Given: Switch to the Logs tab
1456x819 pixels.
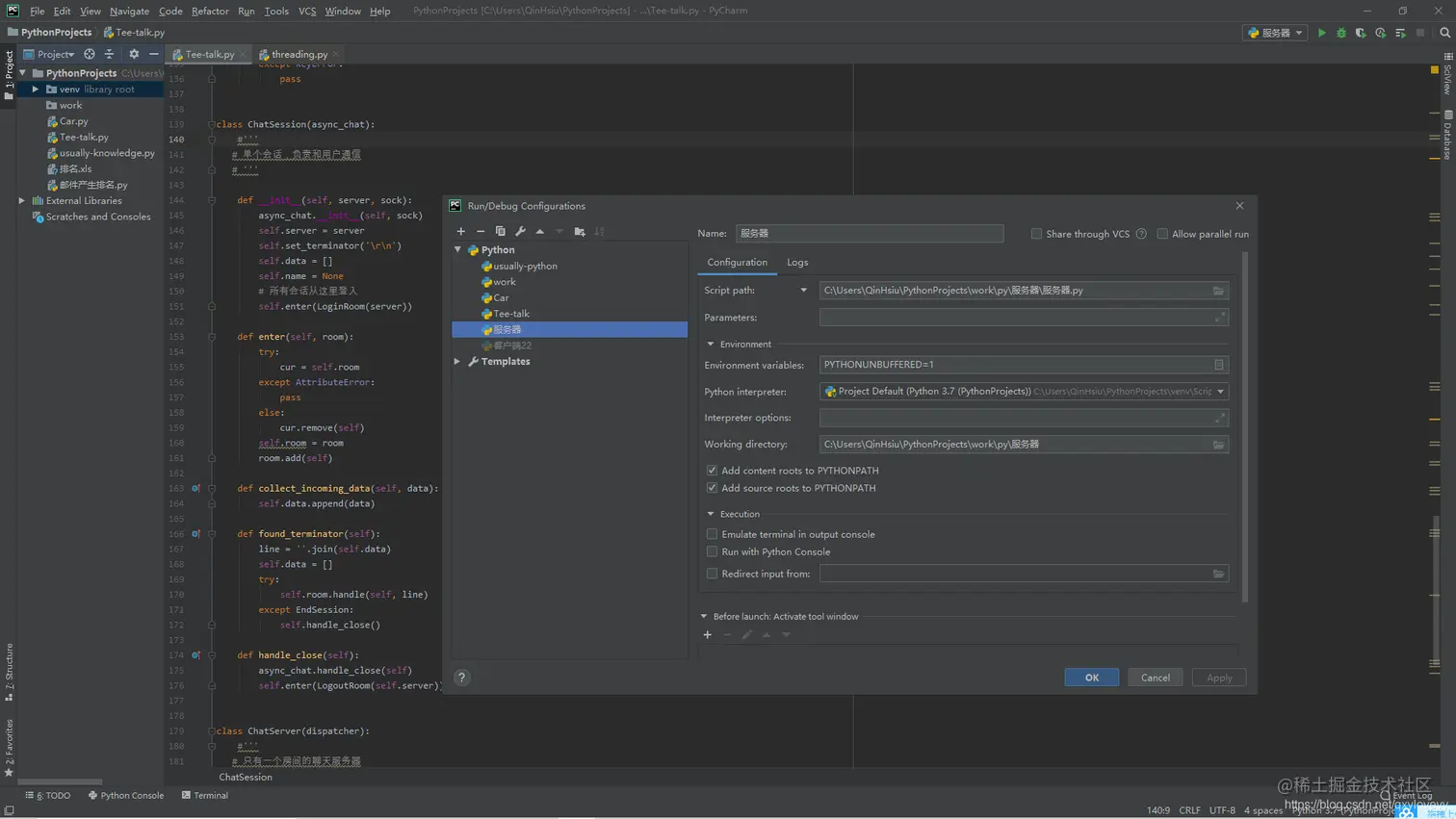Looking at the screenshot, I should click(x=797, y=263).
